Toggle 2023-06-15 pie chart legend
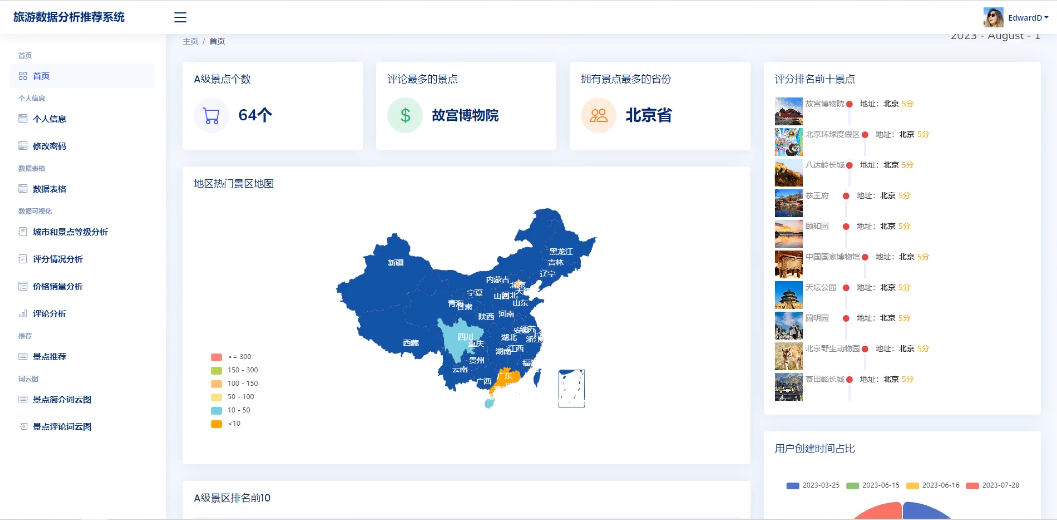Viewport: 1057px width, 520px height. point(873,486)
